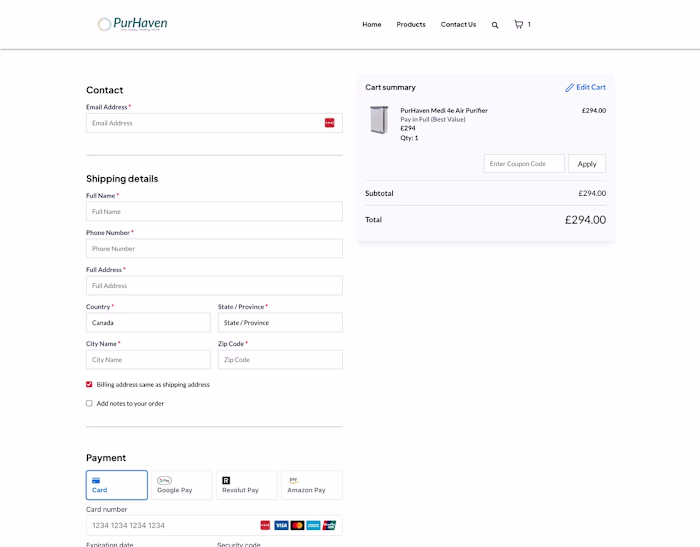Click the Subtotal amount £294.00
The image size is (700, 547).
[592, 193]
